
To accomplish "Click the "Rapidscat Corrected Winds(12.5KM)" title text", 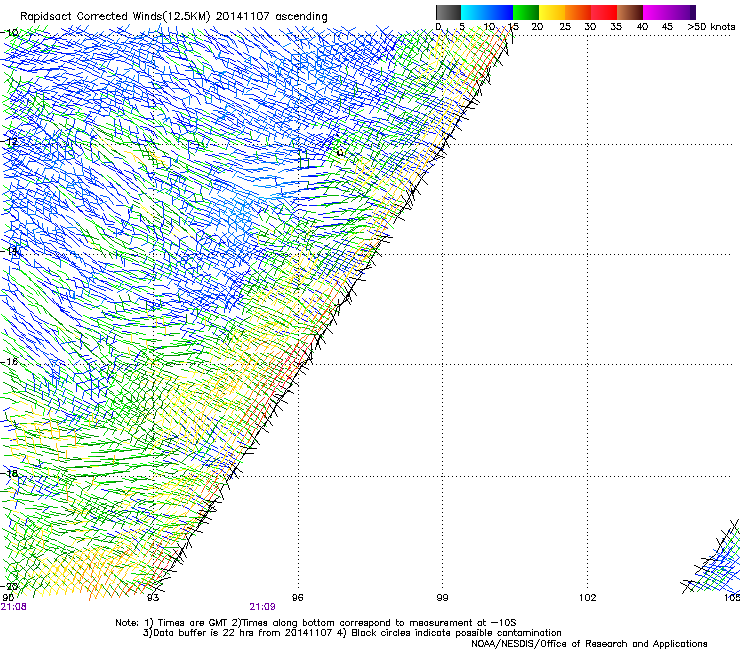I will (x=115, y=17).
